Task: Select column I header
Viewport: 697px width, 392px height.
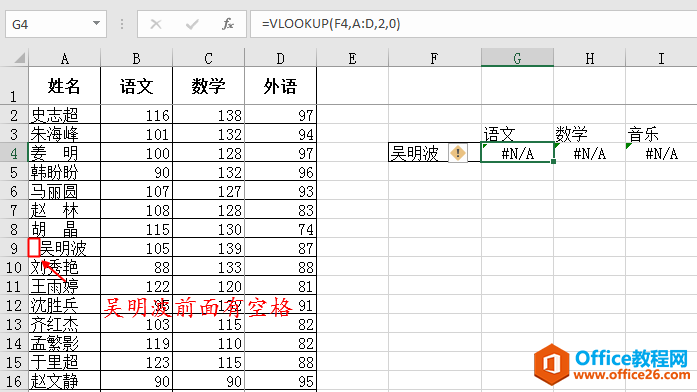Action: tap(661, 58)
